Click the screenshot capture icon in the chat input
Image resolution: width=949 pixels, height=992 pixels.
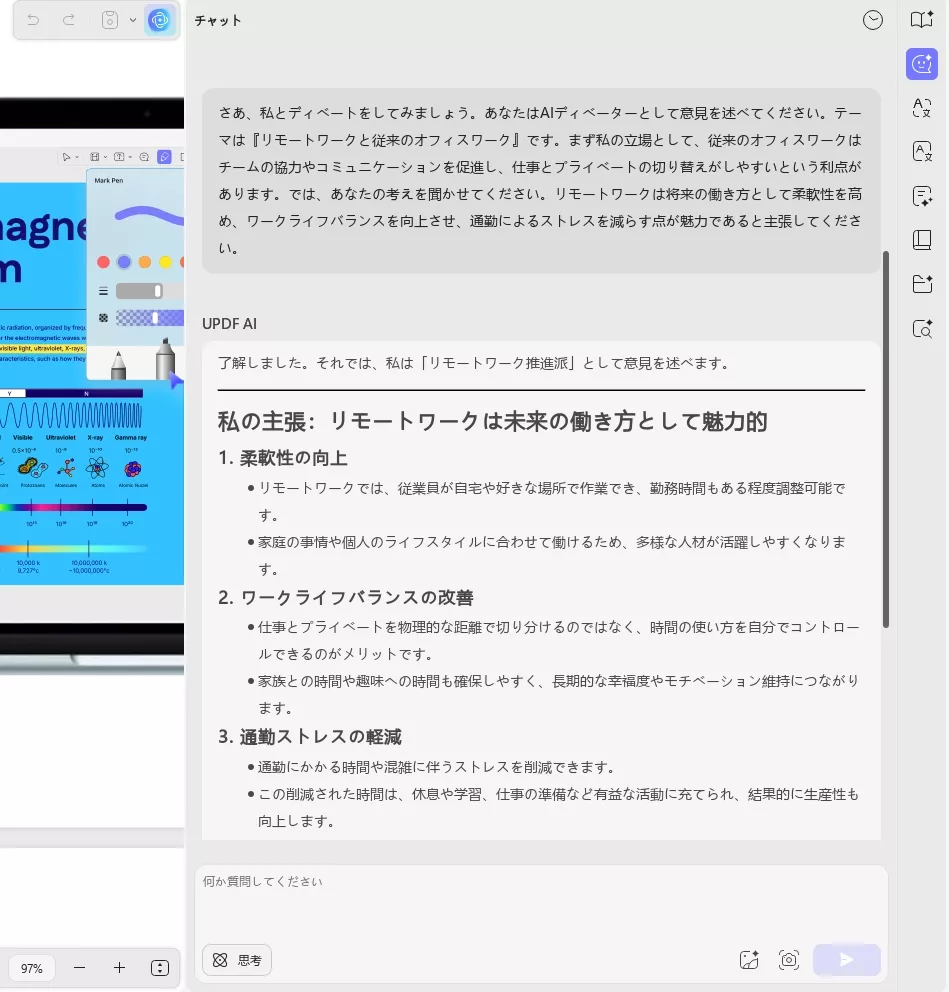click(788, 960)
